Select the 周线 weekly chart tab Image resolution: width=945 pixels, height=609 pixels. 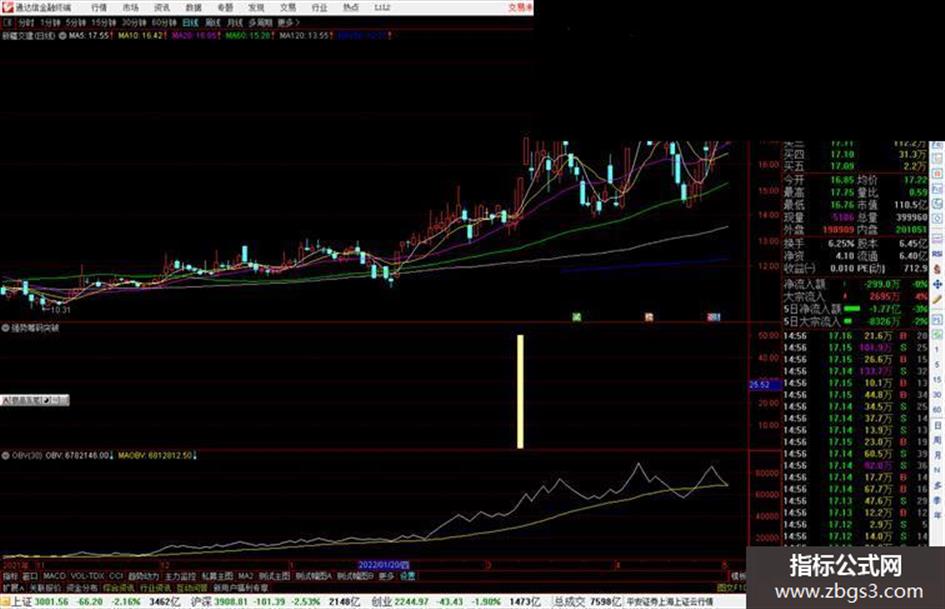point(213,22)
